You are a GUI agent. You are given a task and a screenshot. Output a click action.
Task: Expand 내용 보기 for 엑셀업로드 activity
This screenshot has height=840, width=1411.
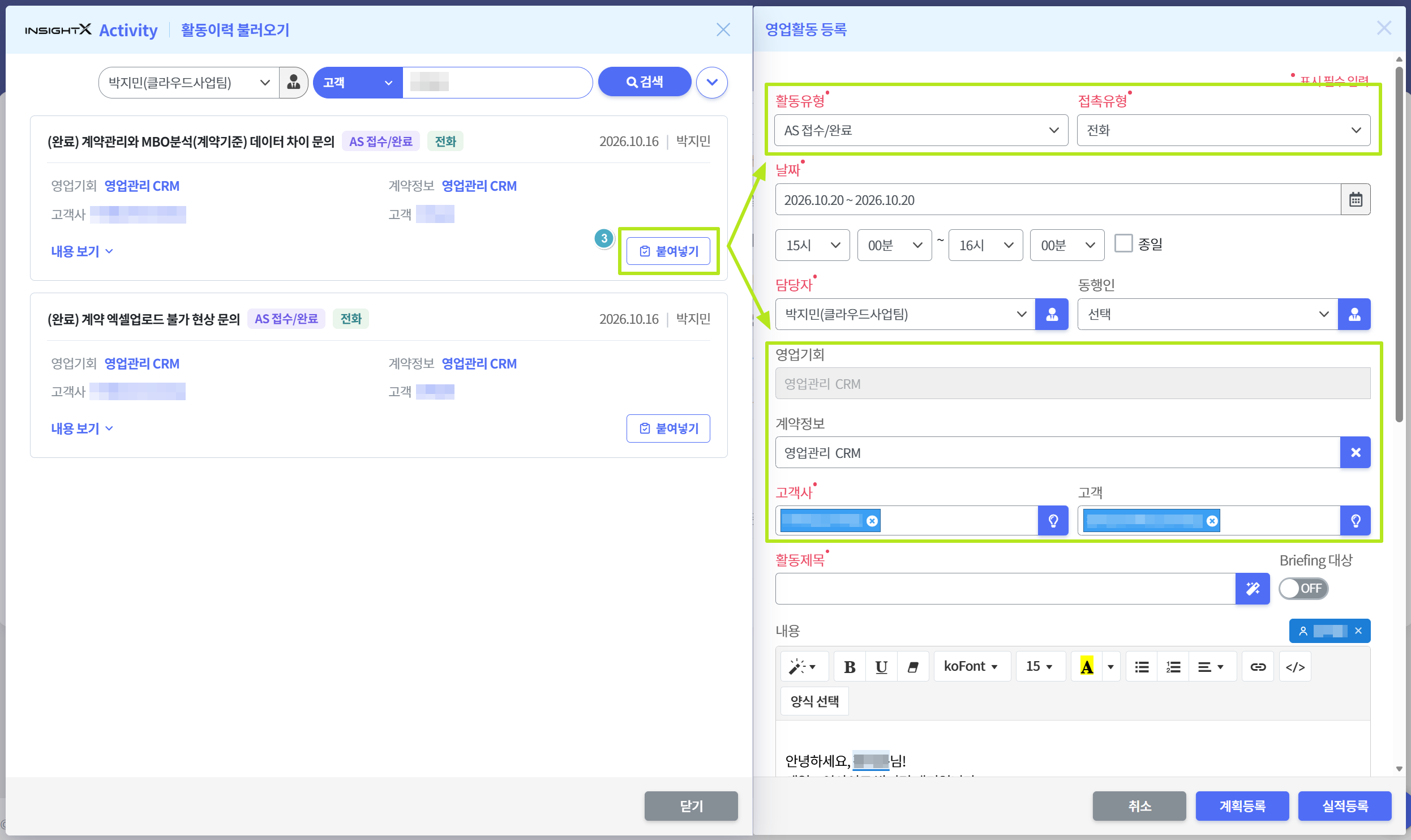click(x=82, y=428)
